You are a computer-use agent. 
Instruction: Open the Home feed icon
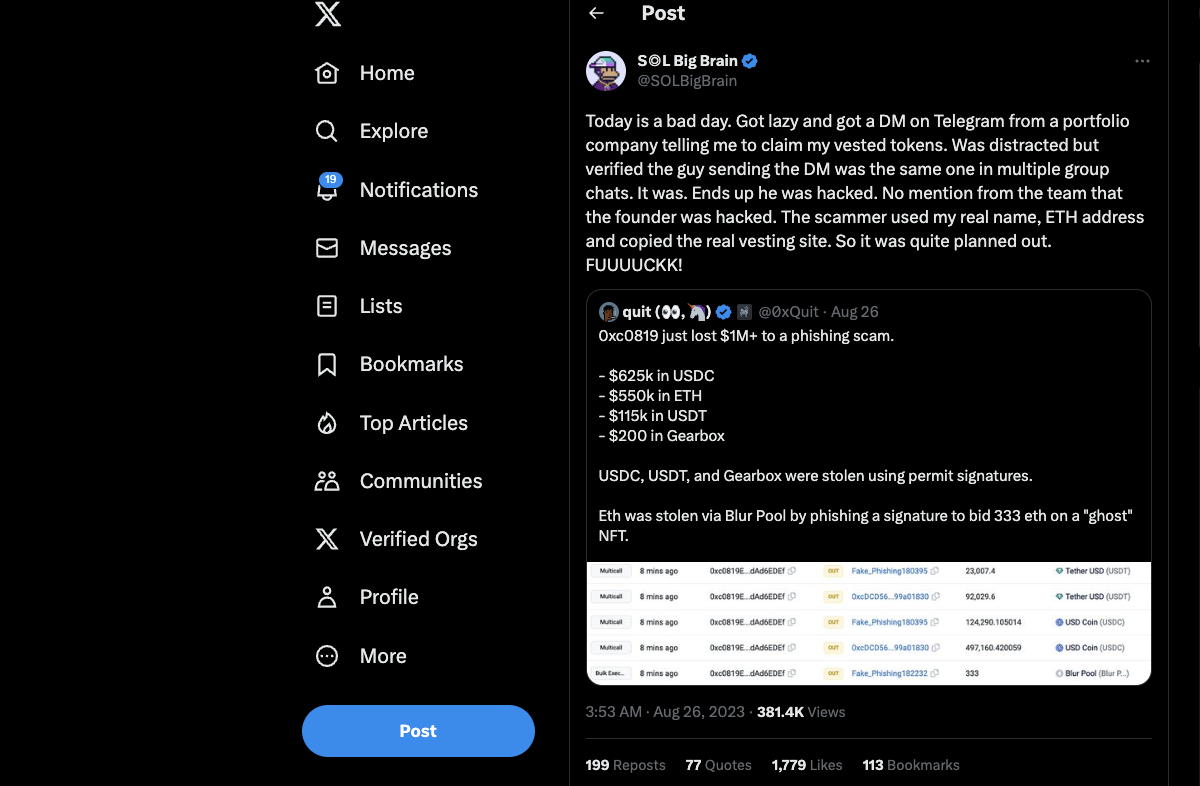(x=327, y=72)
